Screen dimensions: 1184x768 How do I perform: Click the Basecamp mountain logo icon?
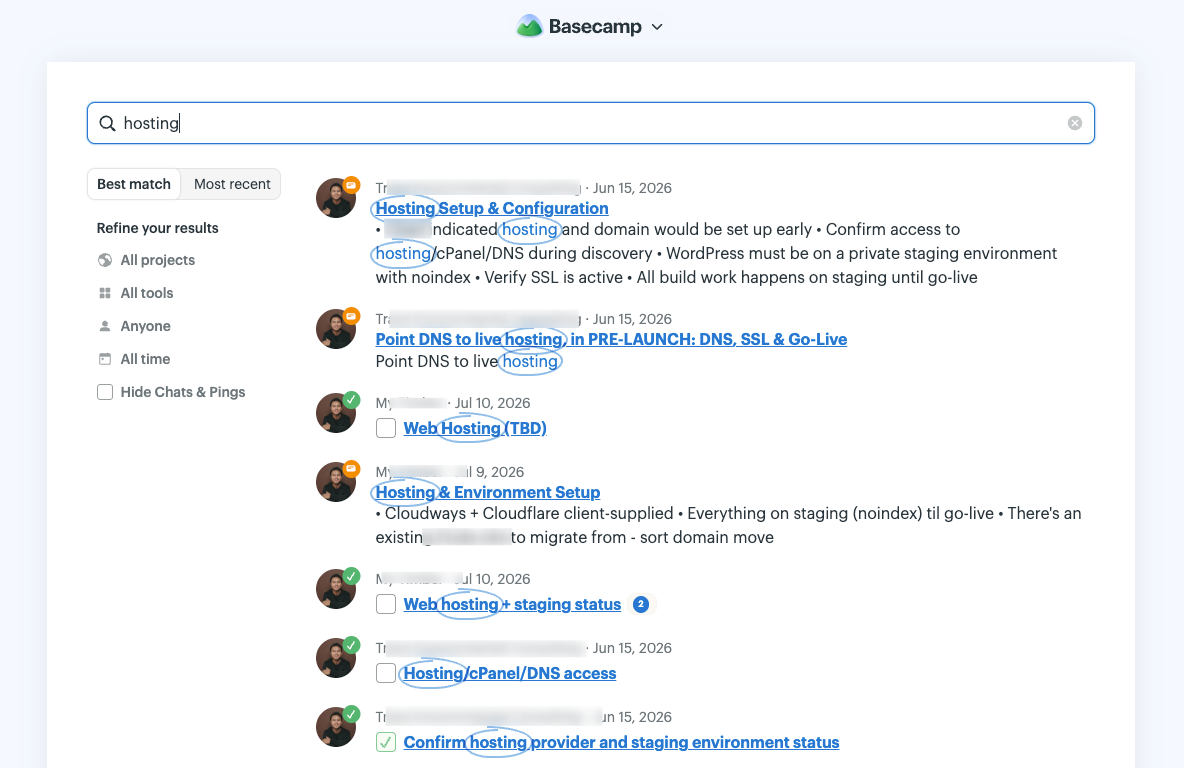pyautogui.click(x=529, y=26)
